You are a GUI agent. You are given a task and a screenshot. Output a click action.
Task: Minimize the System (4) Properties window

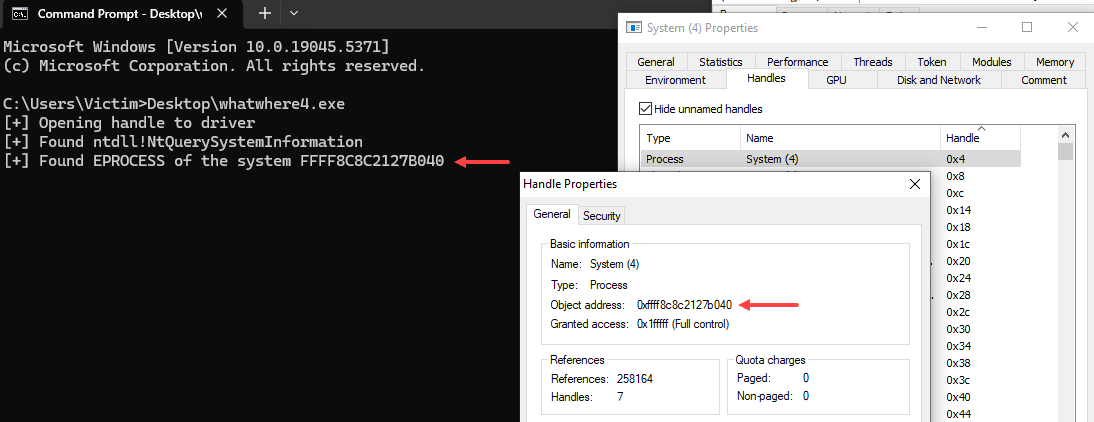tap(980, 27)
